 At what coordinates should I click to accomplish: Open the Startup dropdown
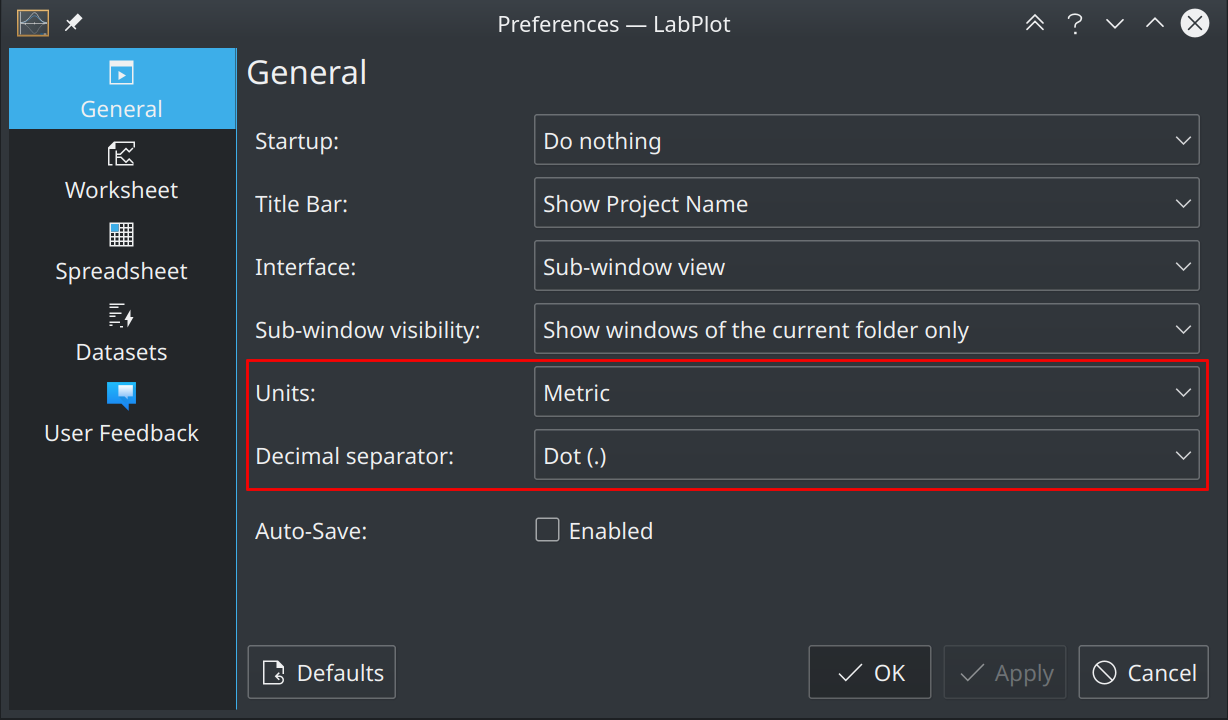(x=866, y=140)
